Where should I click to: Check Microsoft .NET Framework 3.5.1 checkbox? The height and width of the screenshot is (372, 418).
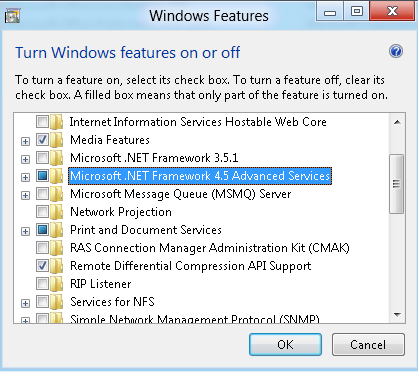tap(42, 157)
